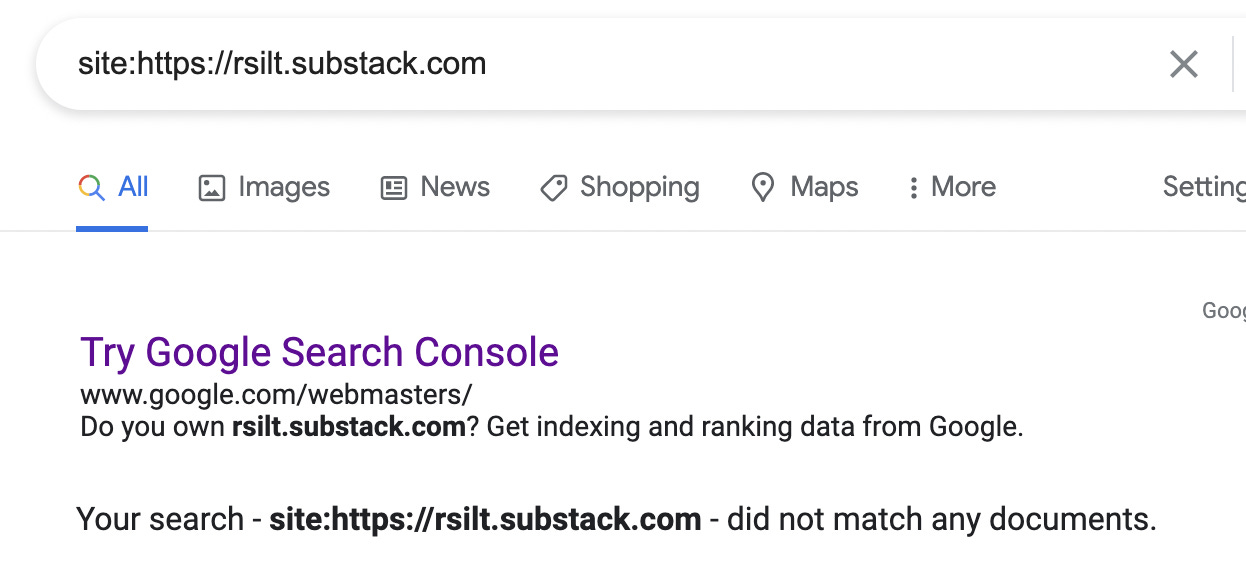Click the three-dot icon beside More

913,188
